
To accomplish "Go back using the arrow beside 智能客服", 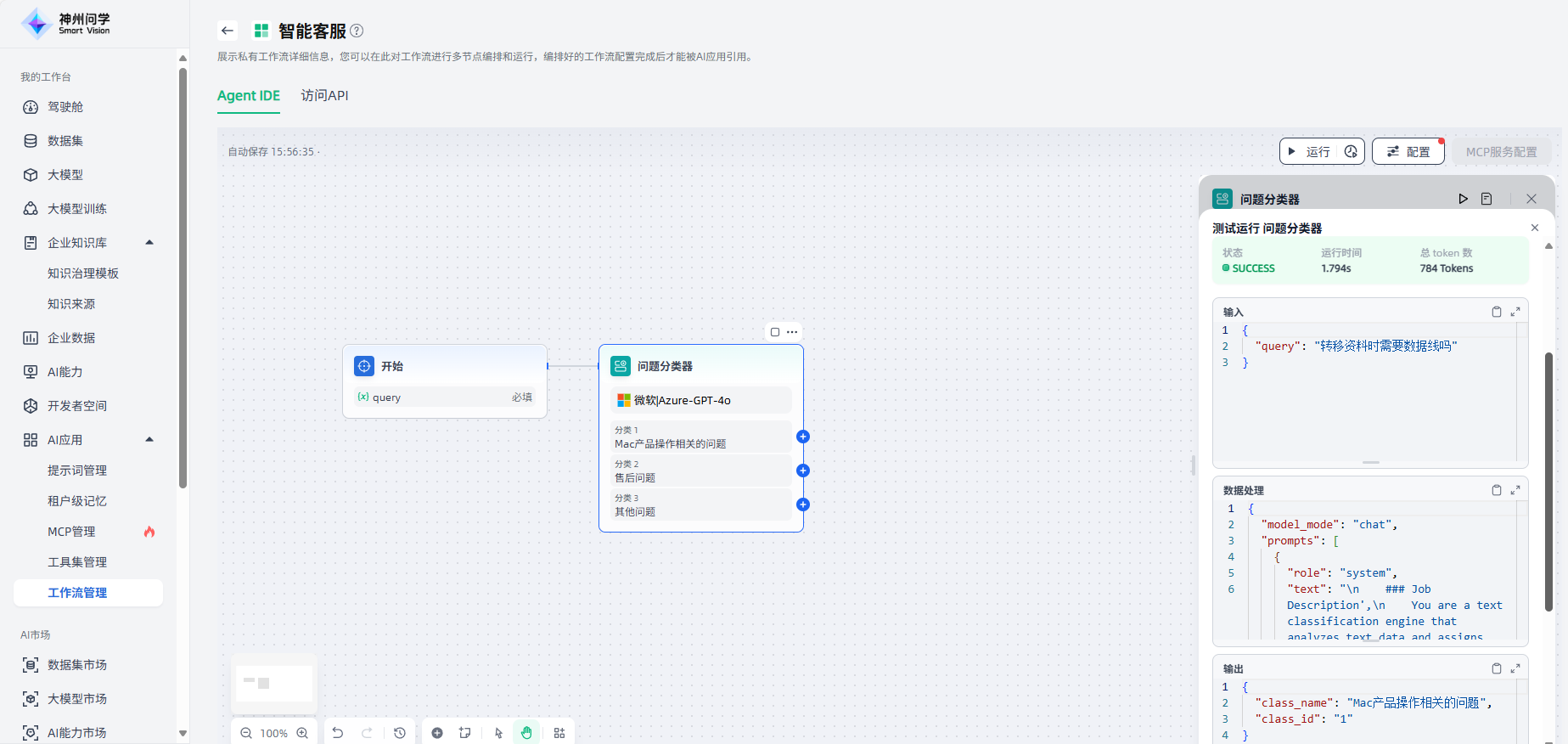I will coord(227,31).
